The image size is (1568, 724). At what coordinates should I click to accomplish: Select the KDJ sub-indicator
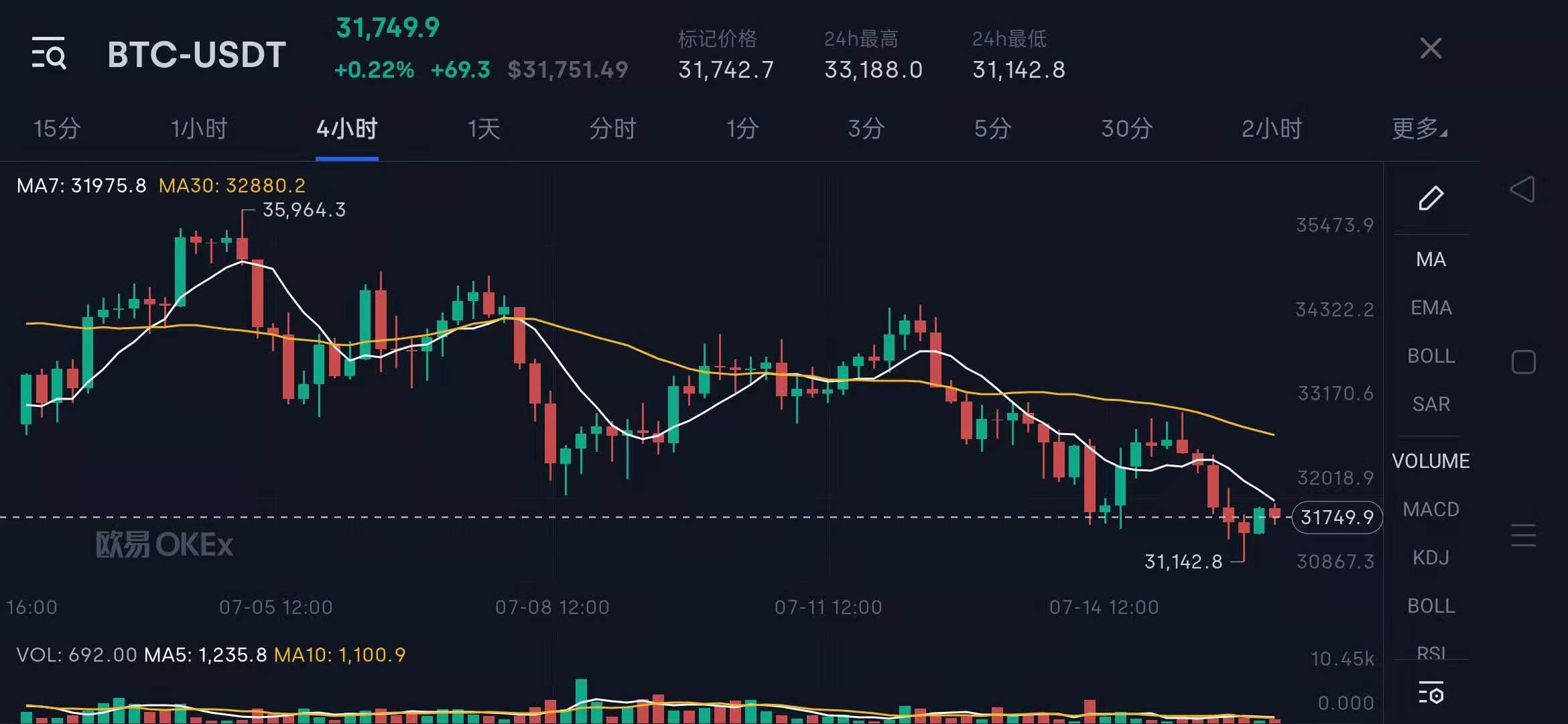[x=1431, y=558]
